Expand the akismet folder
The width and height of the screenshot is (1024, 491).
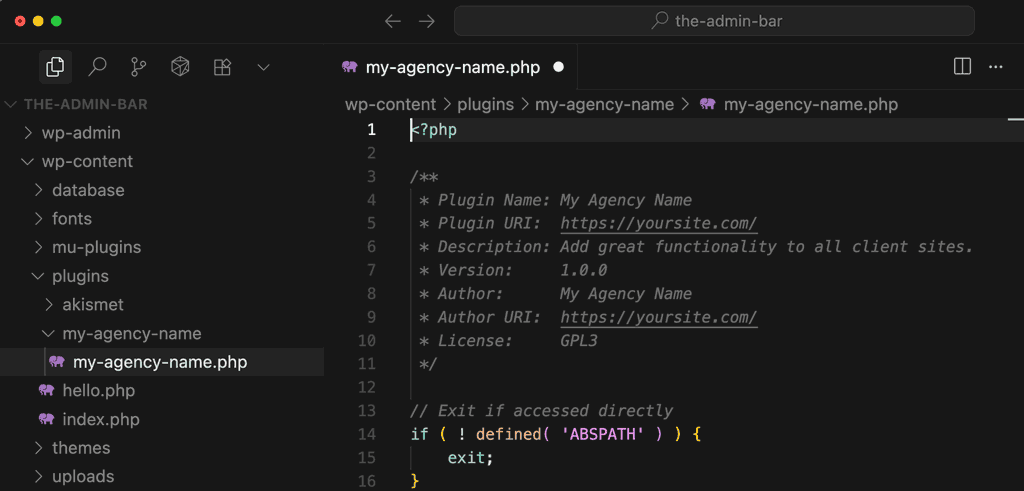(x=48, y=305)
